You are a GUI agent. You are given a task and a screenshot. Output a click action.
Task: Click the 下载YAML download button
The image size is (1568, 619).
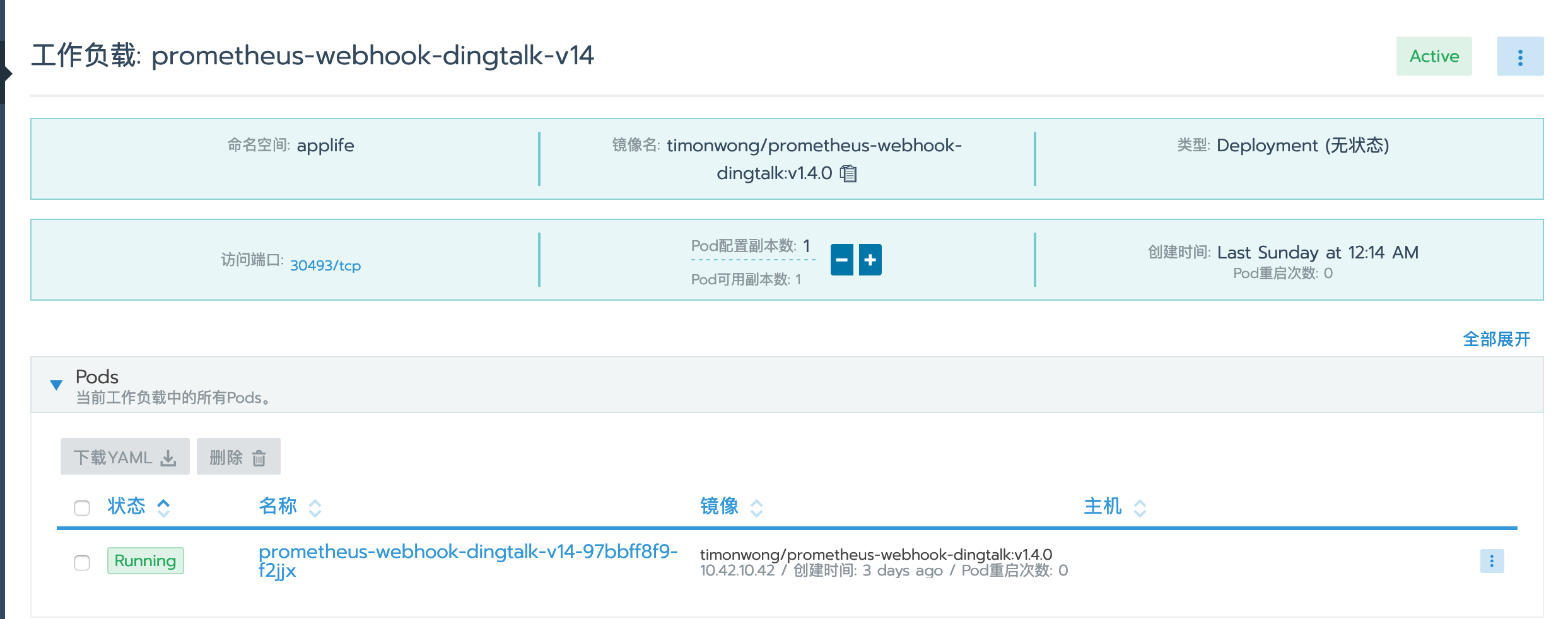[124, 456]
